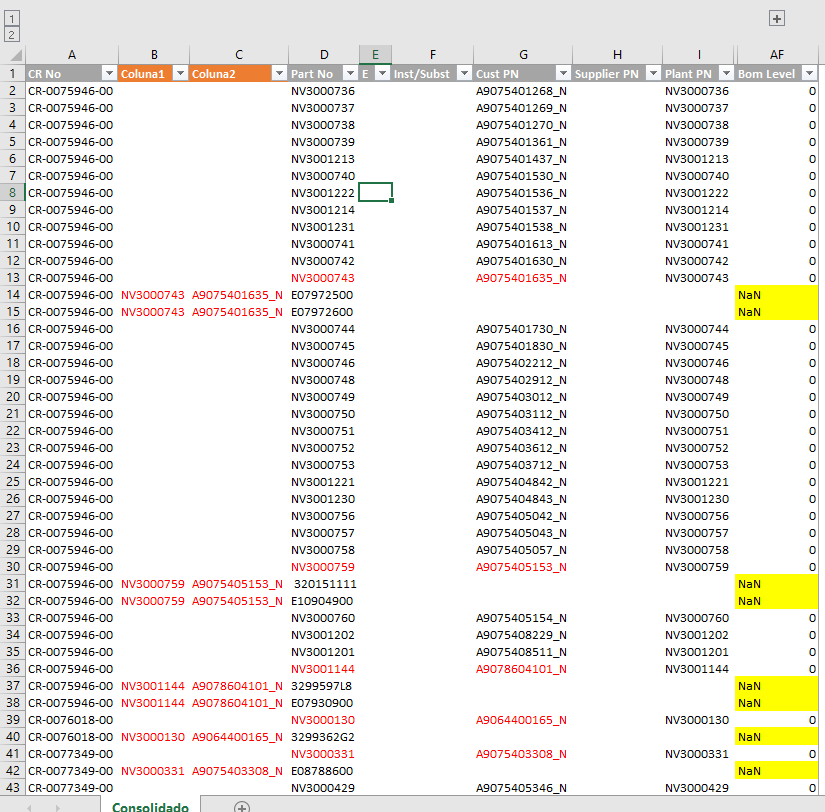The height and width of the screenshot is (812, 825).
Task: Click red Part No NV3001144 in row 36
Action: 323,669
